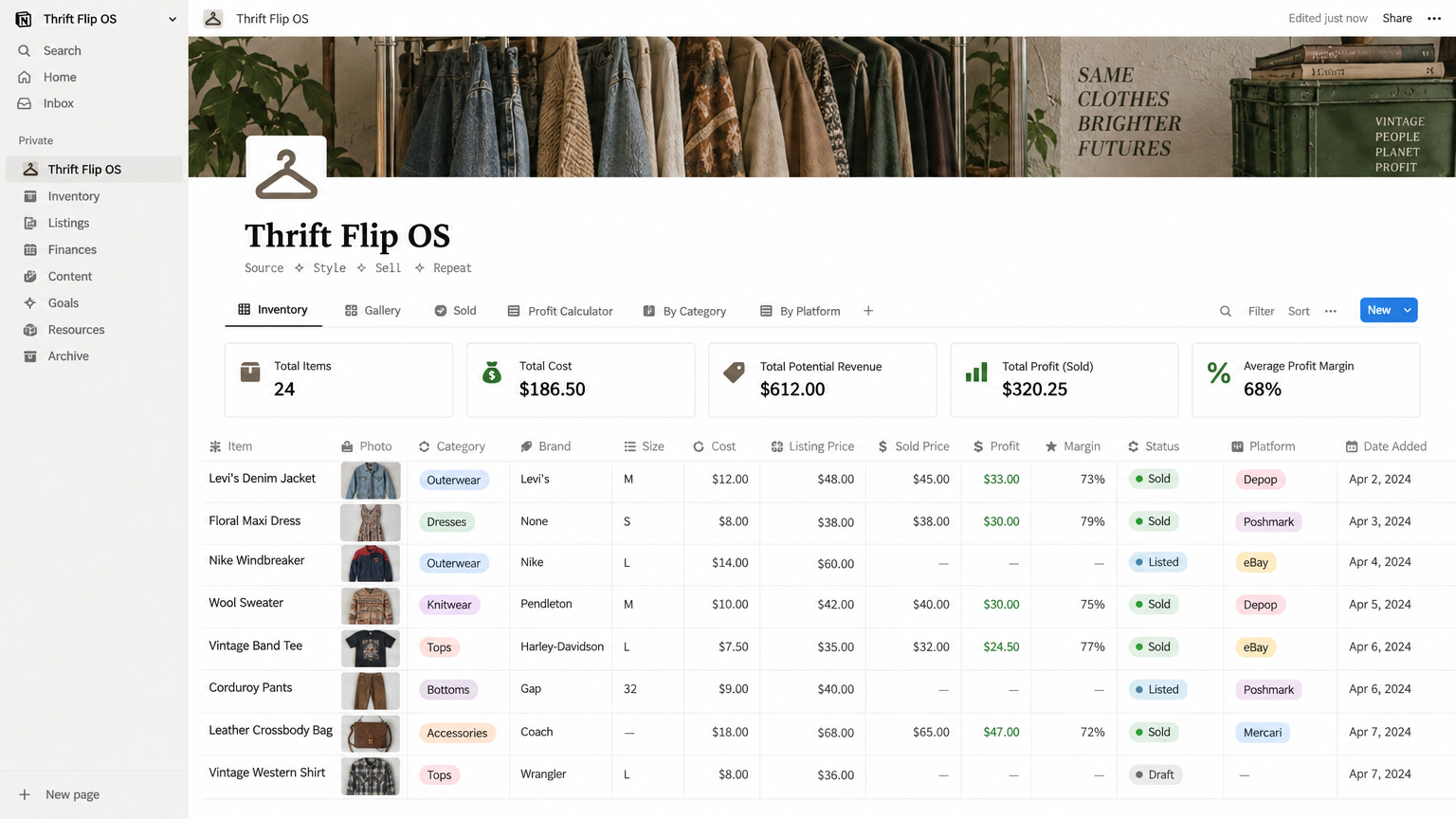The image size is (1456, 819).
Task: Click the Archive box icon in sidebar
Action: pyautogui.click(x=30, y=355)
